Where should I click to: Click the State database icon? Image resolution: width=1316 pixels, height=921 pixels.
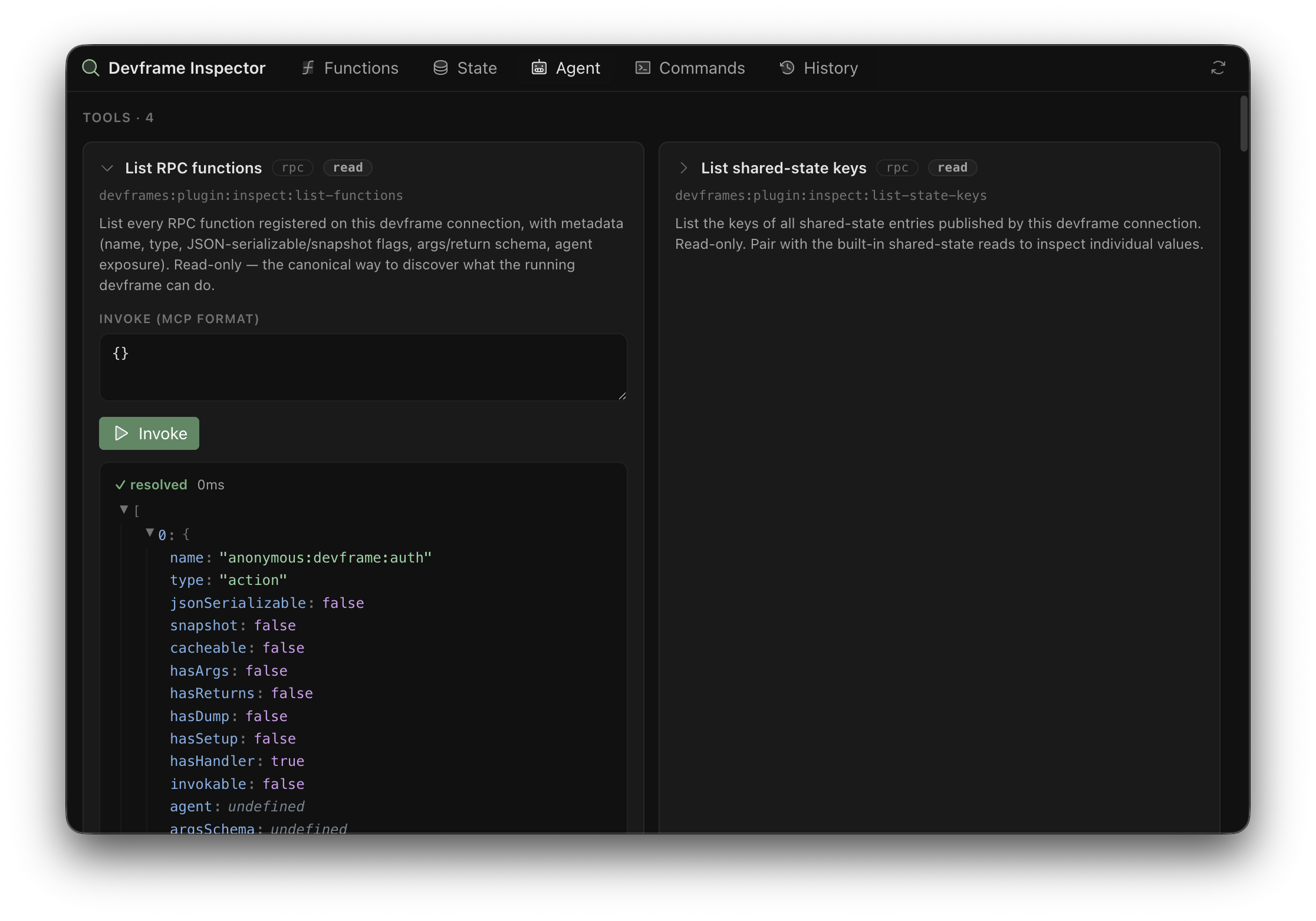coord(440,68)
